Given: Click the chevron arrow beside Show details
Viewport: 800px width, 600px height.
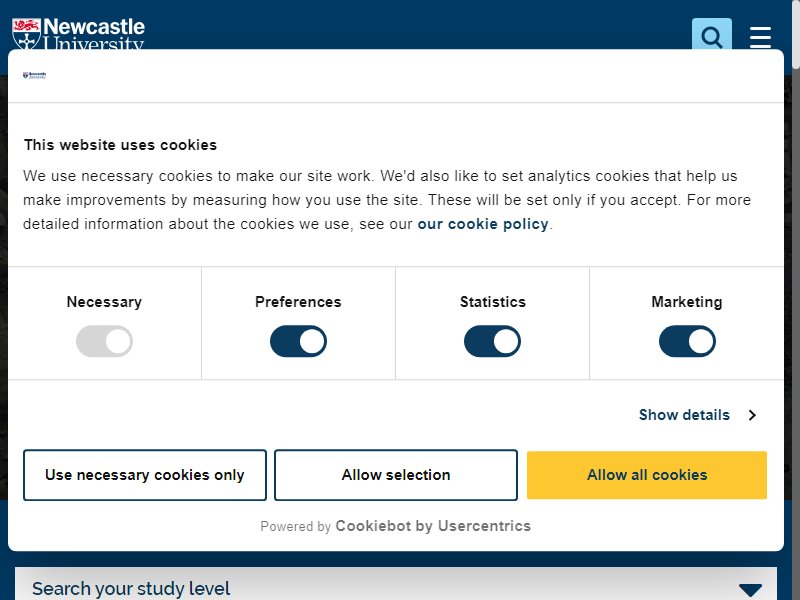Looking at the screenshot, I should pyautogui.click(x=752, y=415).
